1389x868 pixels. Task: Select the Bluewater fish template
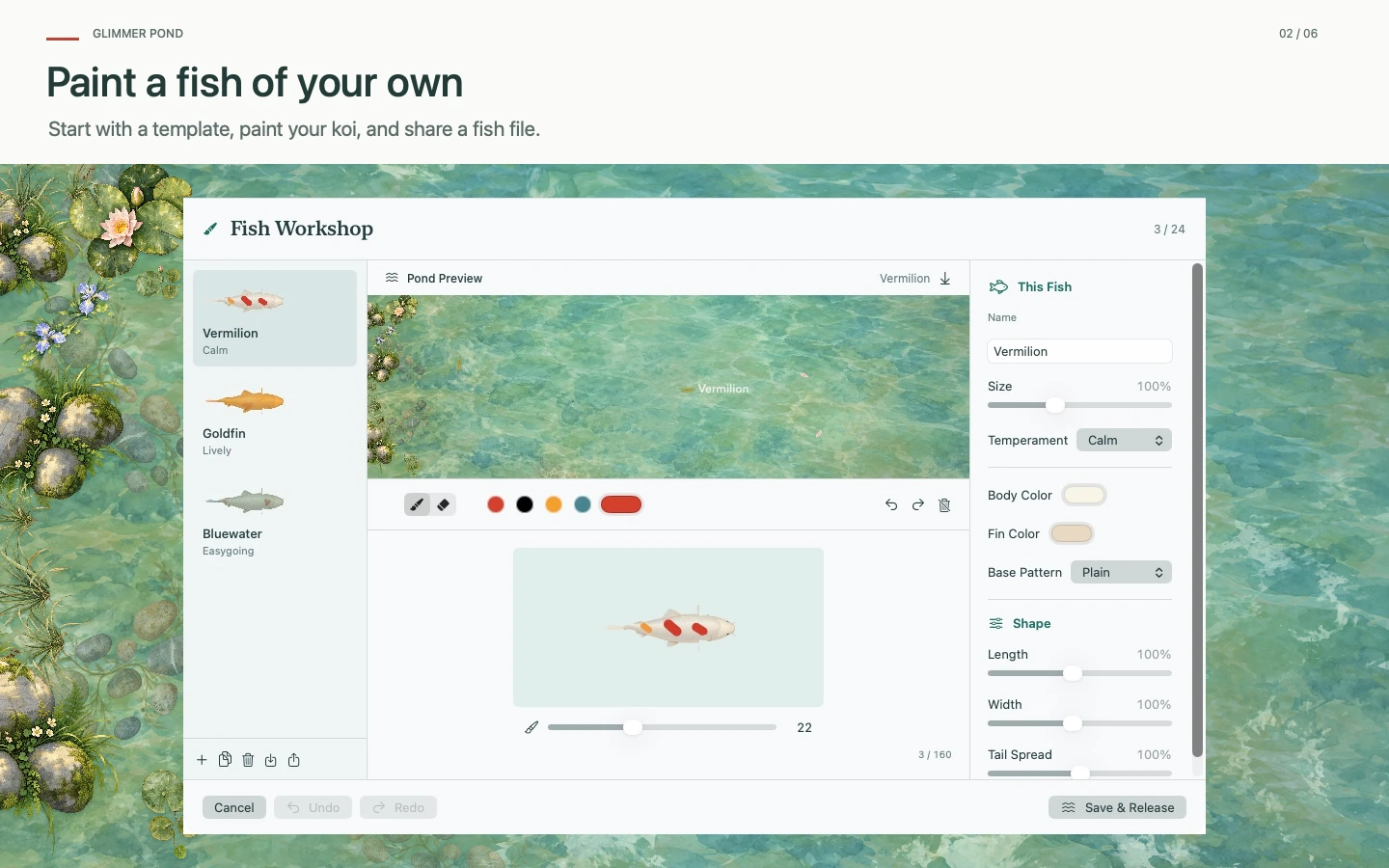point(275,519)
